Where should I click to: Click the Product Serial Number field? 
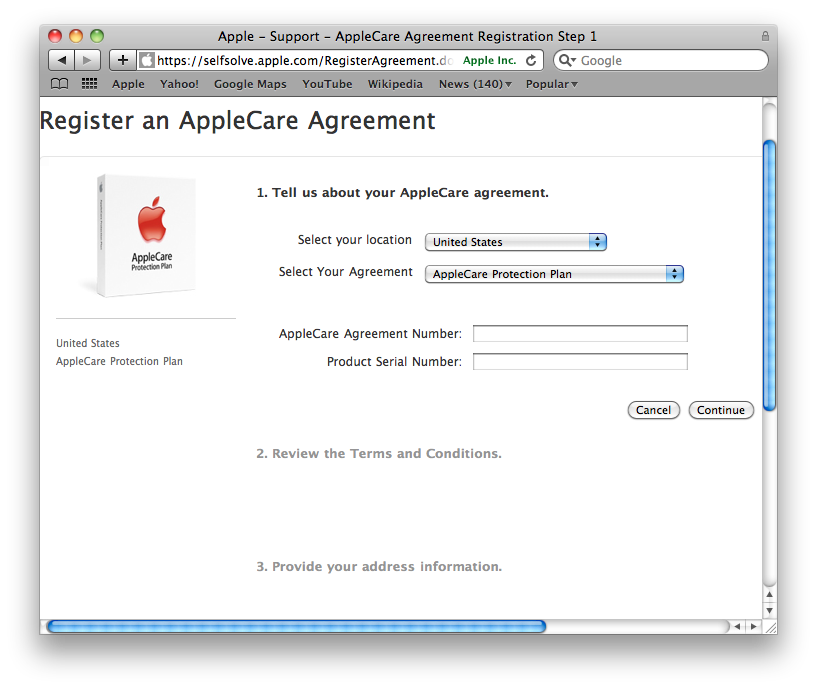coord(580,362)
